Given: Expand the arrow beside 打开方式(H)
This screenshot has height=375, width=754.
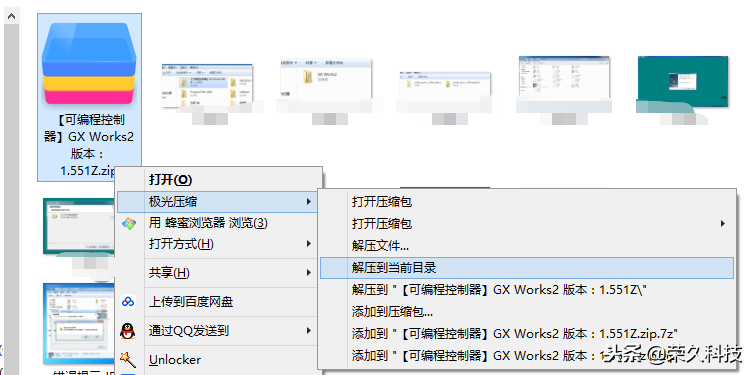Looking at the screenshot, I should [x=309, y=244].
